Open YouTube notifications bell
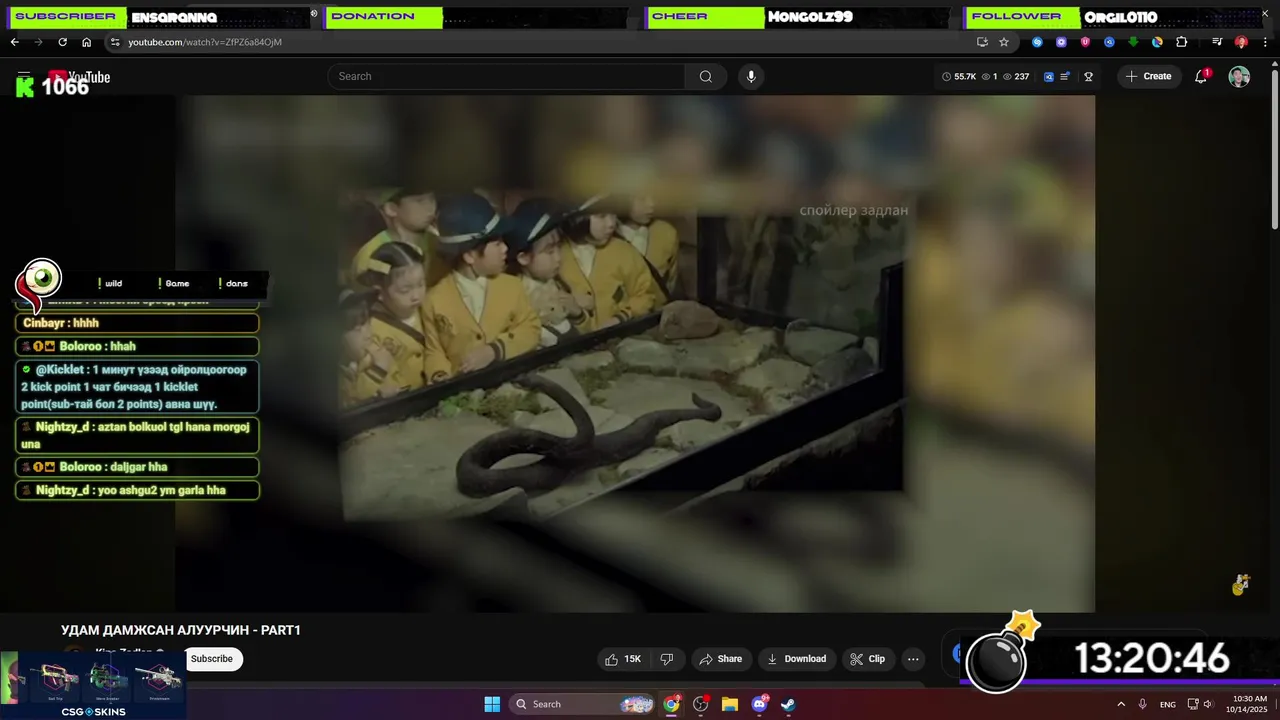 click(x=1201, y=76)
